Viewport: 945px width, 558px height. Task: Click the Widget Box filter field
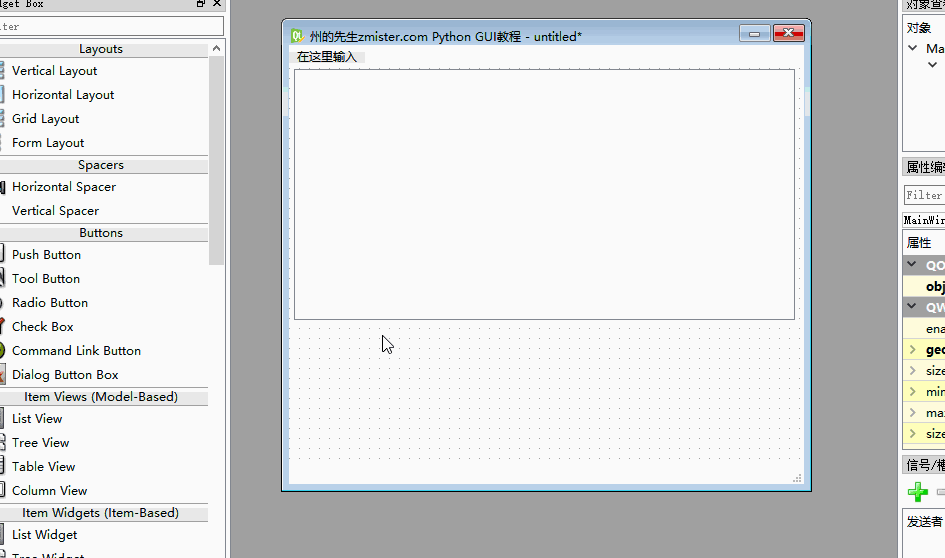(111, 26)
